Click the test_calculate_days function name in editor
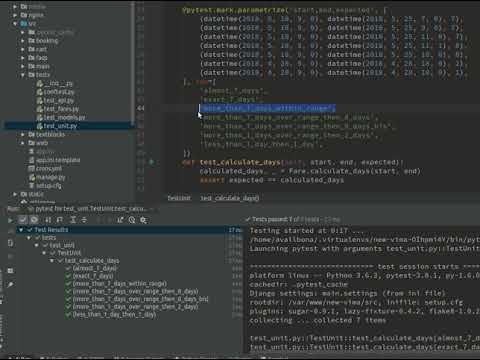 tap(240, 162)
